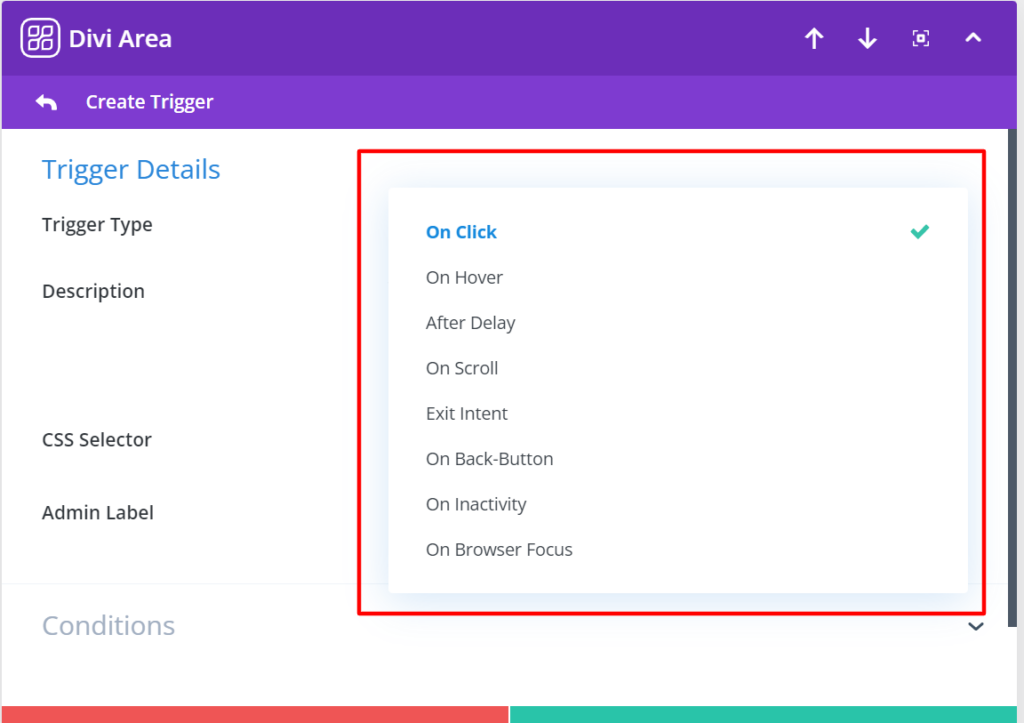Viewport: 1024px width, 723px height.
Task: Move module up with the up arrow
Action: tap(814, 39)
